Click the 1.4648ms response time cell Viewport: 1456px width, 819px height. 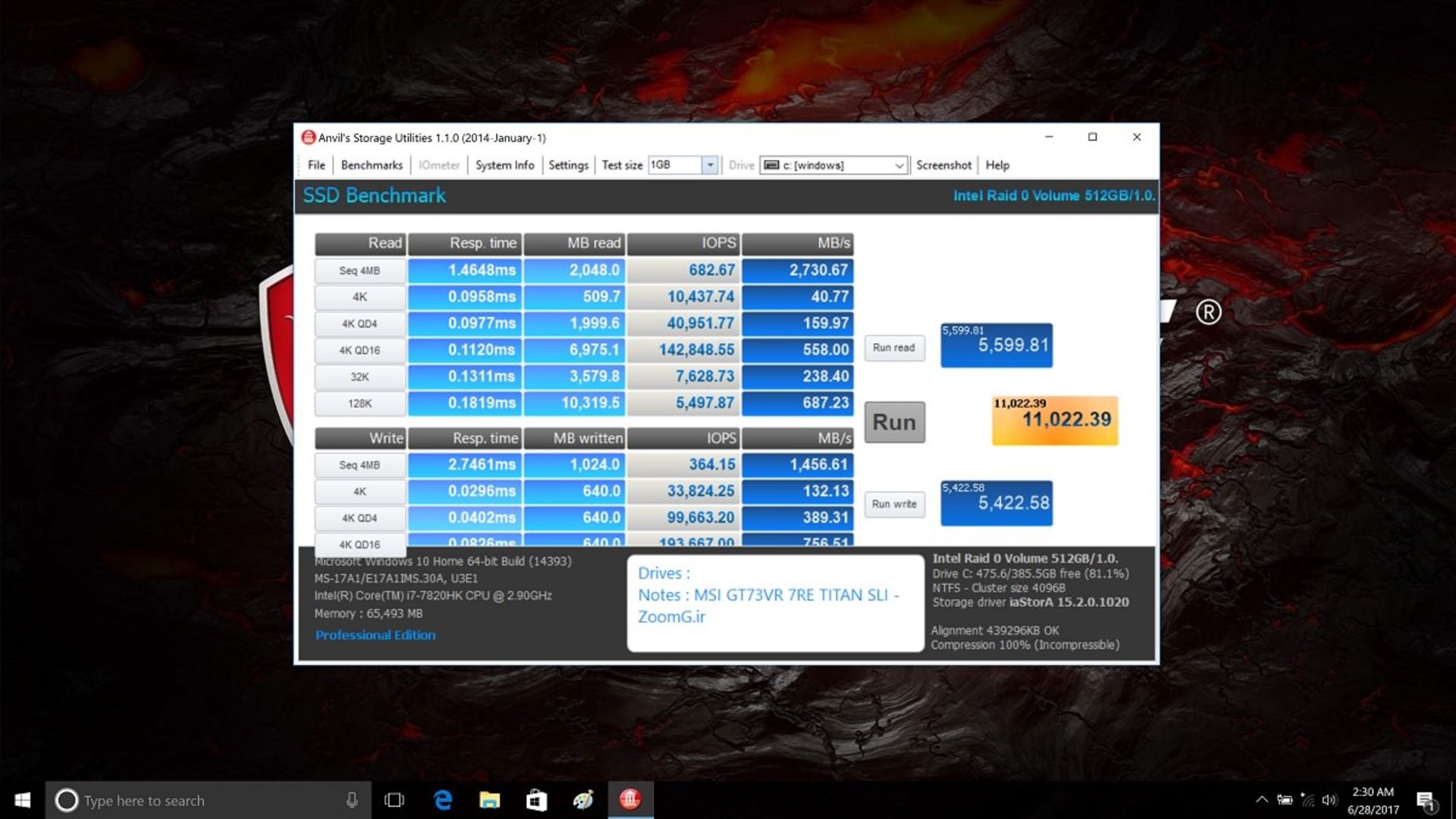point(465,270)
